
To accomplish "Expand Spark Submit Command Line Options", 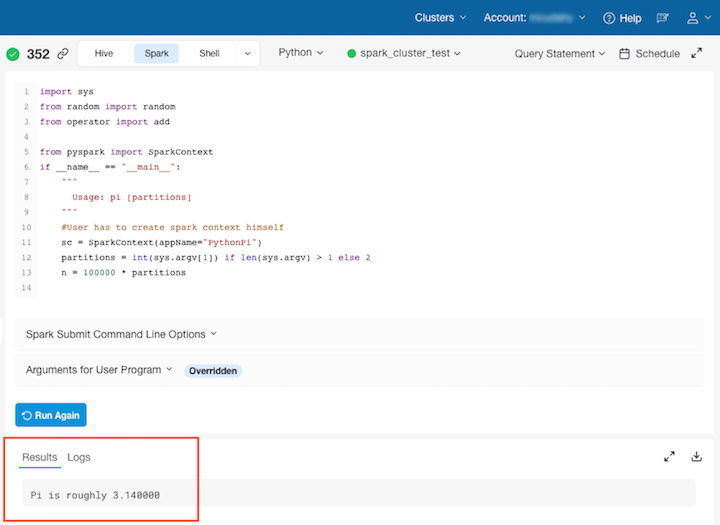I will tap(121, 334).
